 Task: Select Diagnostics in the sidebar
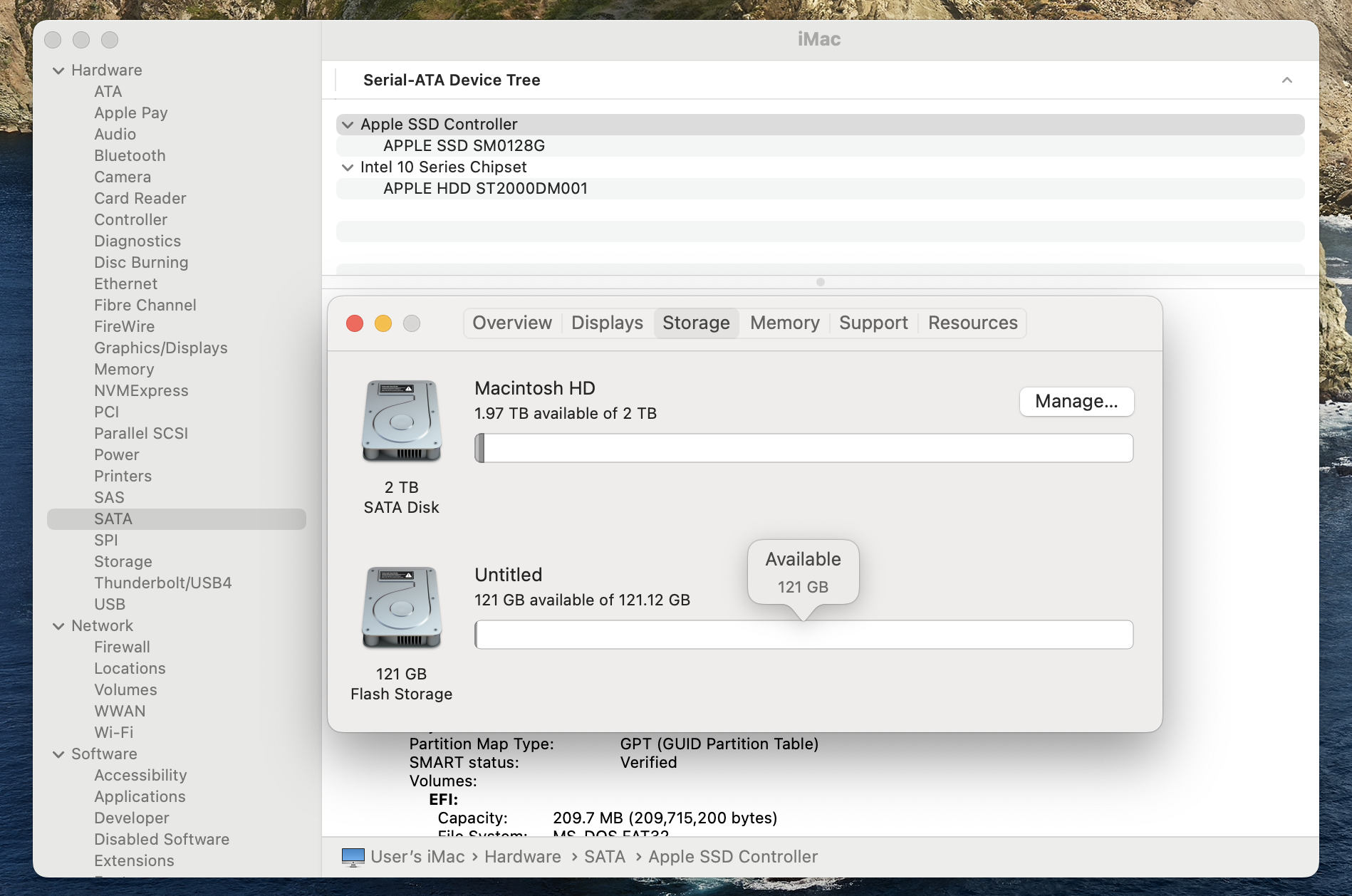(x=137, y=241)
